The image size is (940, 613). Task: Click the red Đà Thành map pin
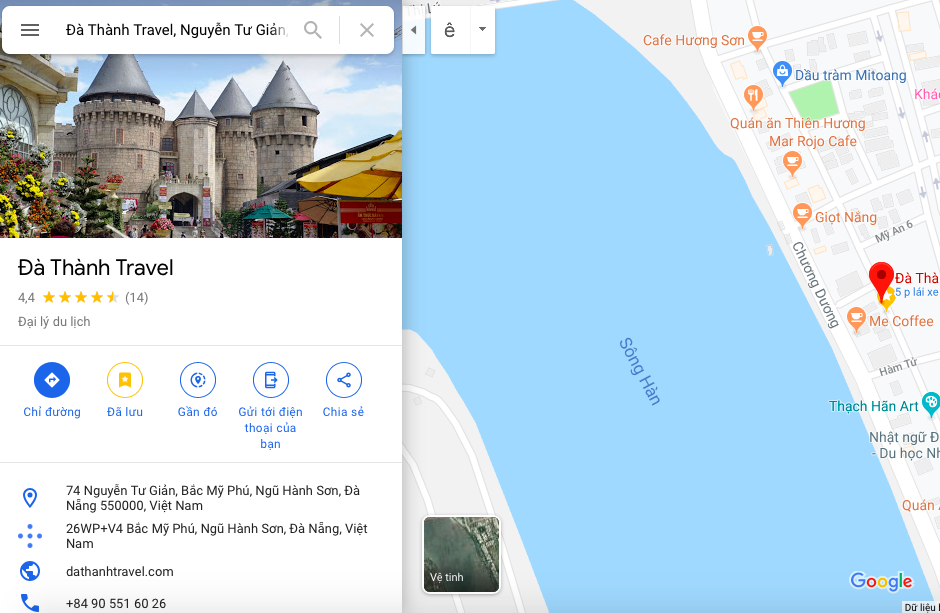coord(881,280)
